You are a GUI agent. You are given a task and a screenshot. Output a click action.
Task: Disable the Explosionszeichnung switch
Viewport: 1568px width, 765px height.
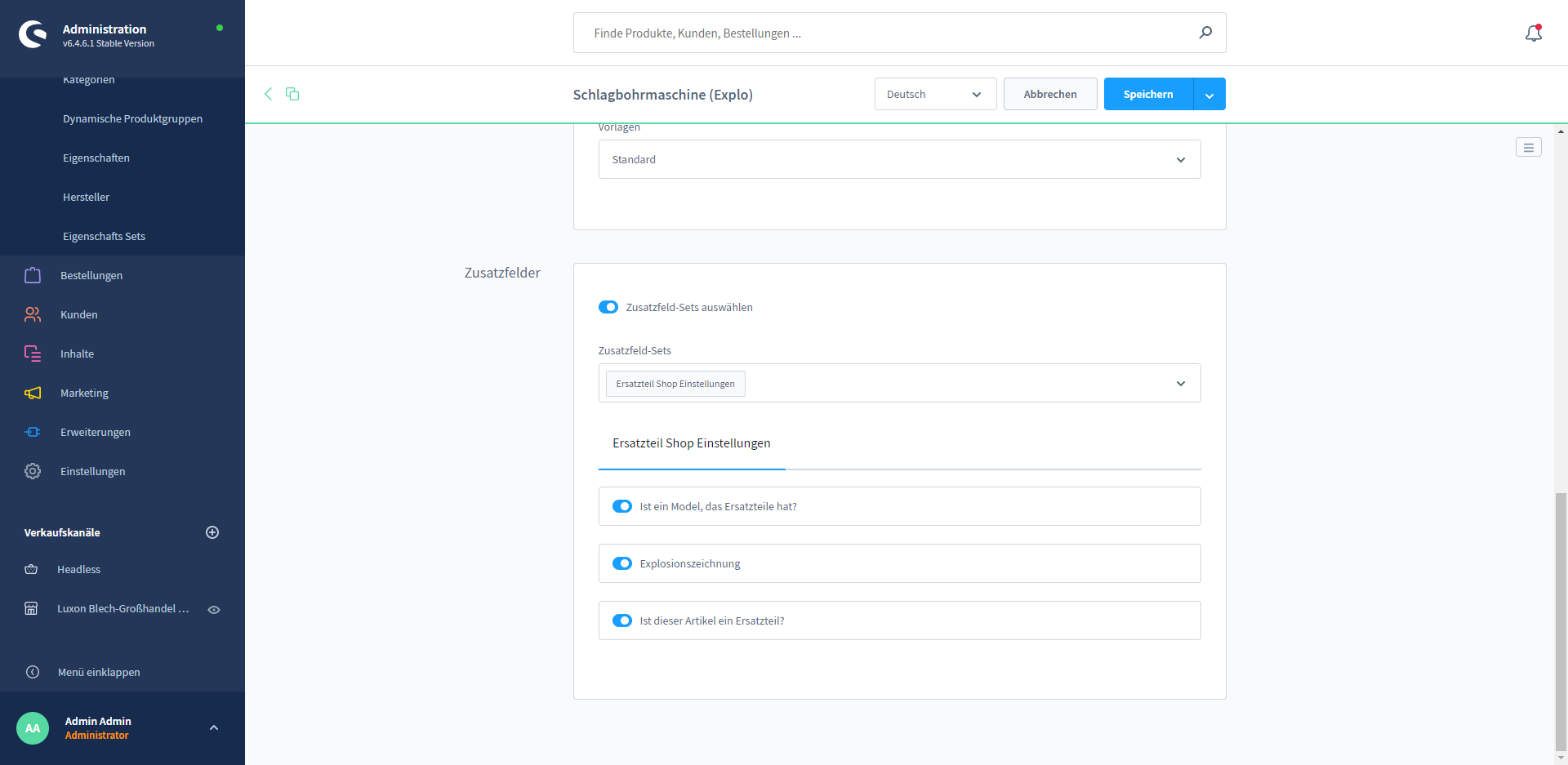pyautogui.click(x=622, y=563)
